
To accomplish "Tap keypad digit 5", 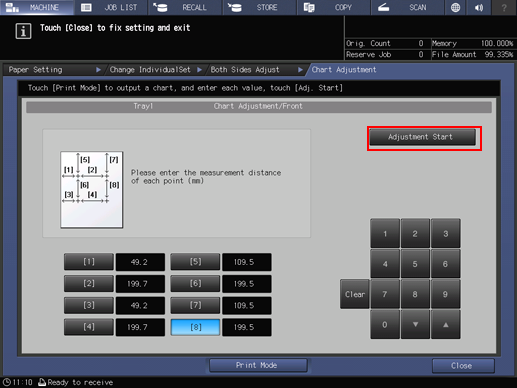I will [x=415, y=264].
